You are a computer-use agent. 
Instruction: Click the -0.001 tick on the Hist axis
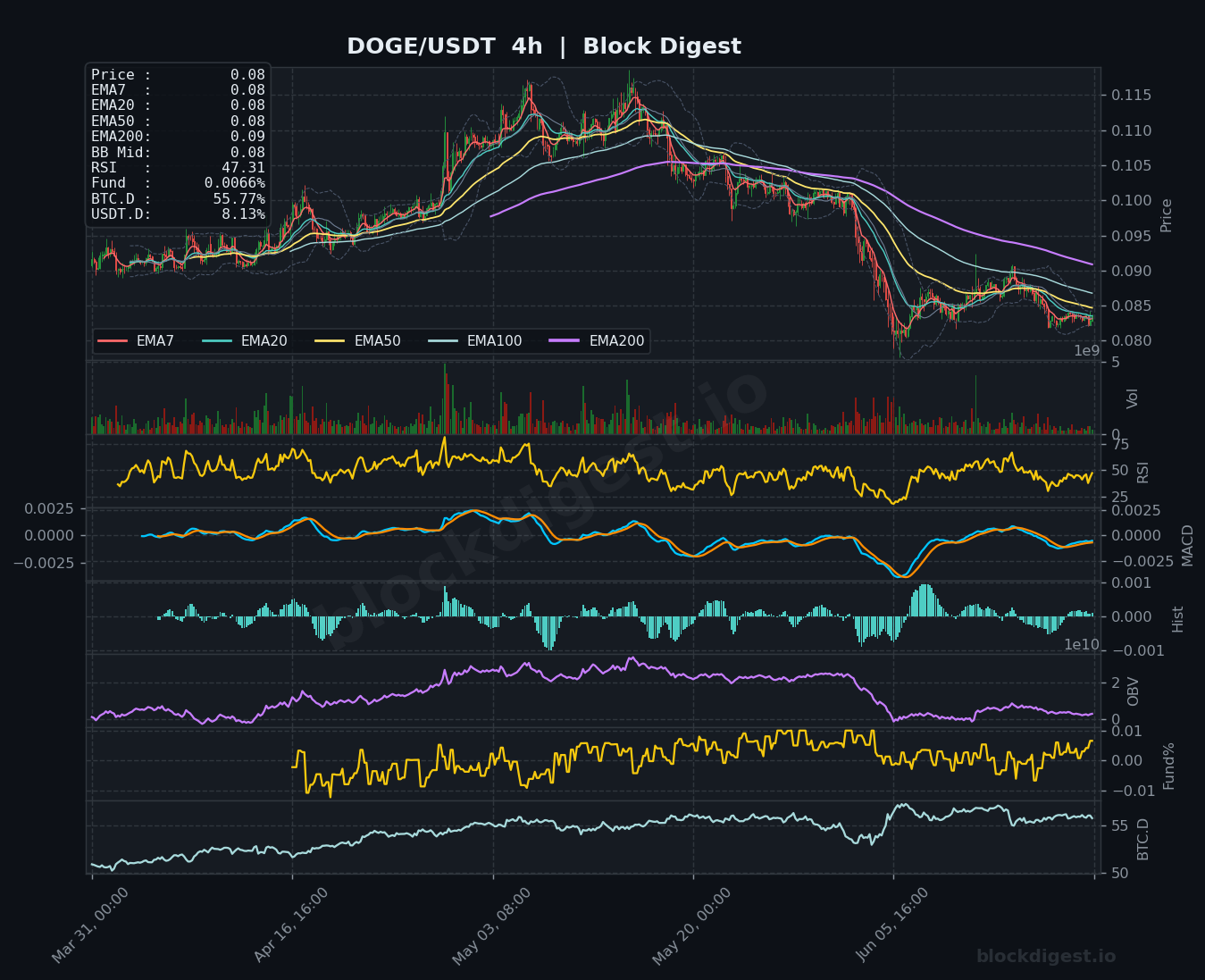pyautogui.click(x=1137, y=651)
